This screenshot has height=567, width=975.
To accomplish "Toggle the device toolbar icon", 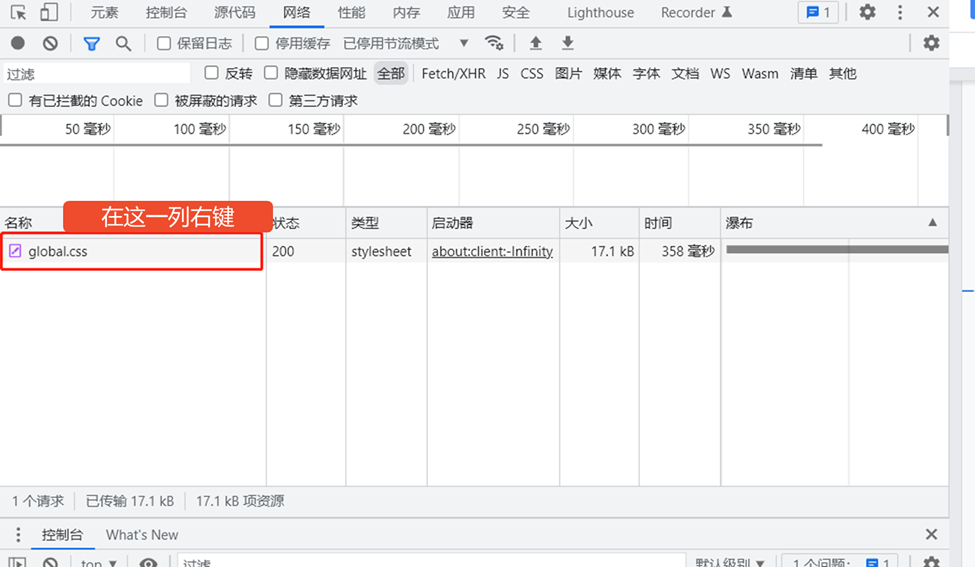I will pos(49,12).
